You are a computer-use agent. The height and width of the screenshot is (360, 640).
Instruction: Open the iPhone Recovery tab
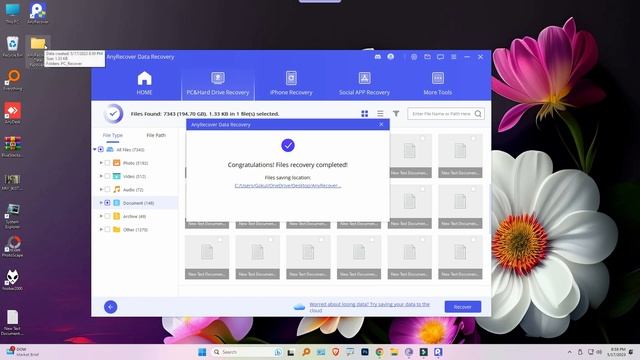291,84
